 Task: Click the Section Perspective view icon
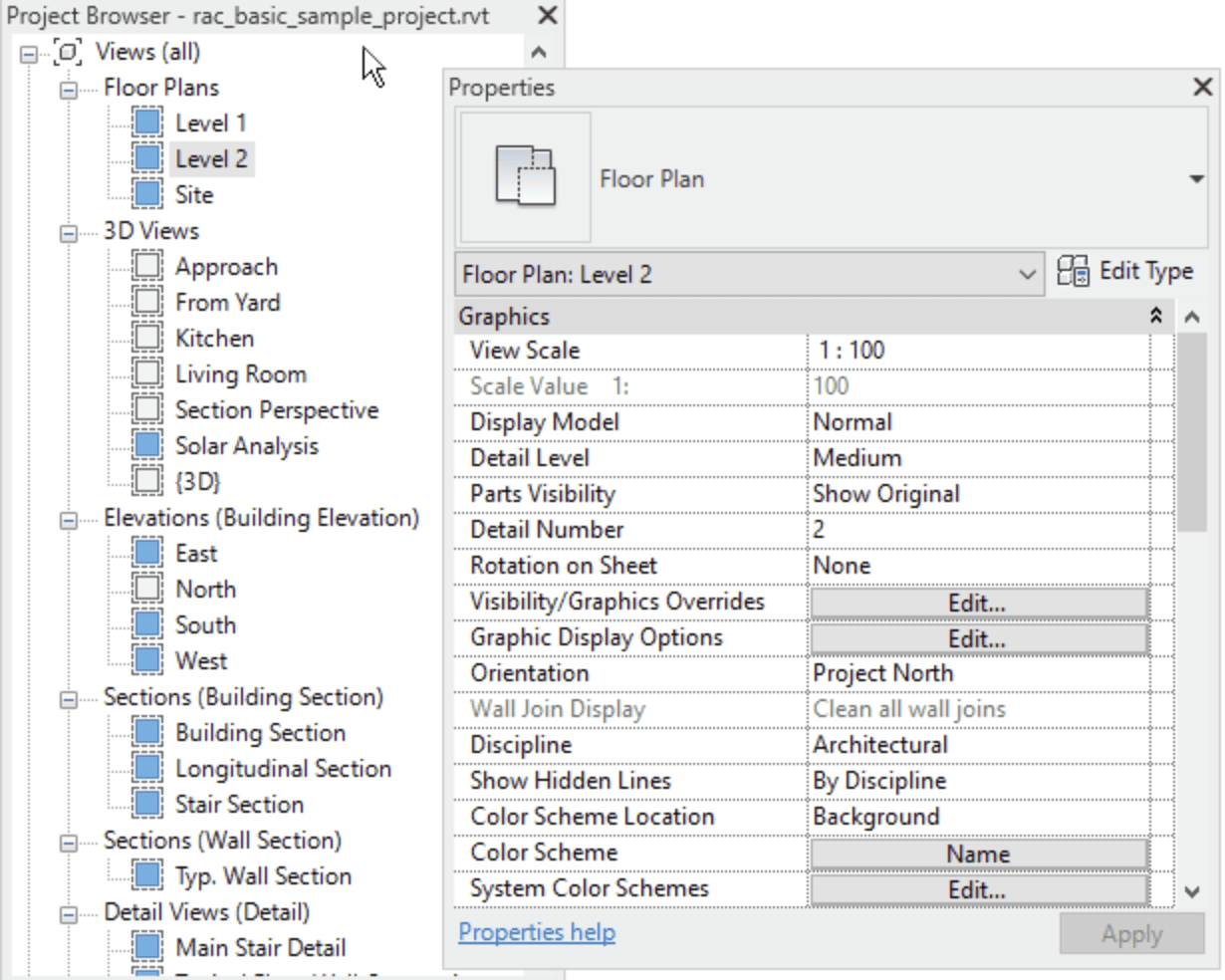click(147, 410)
